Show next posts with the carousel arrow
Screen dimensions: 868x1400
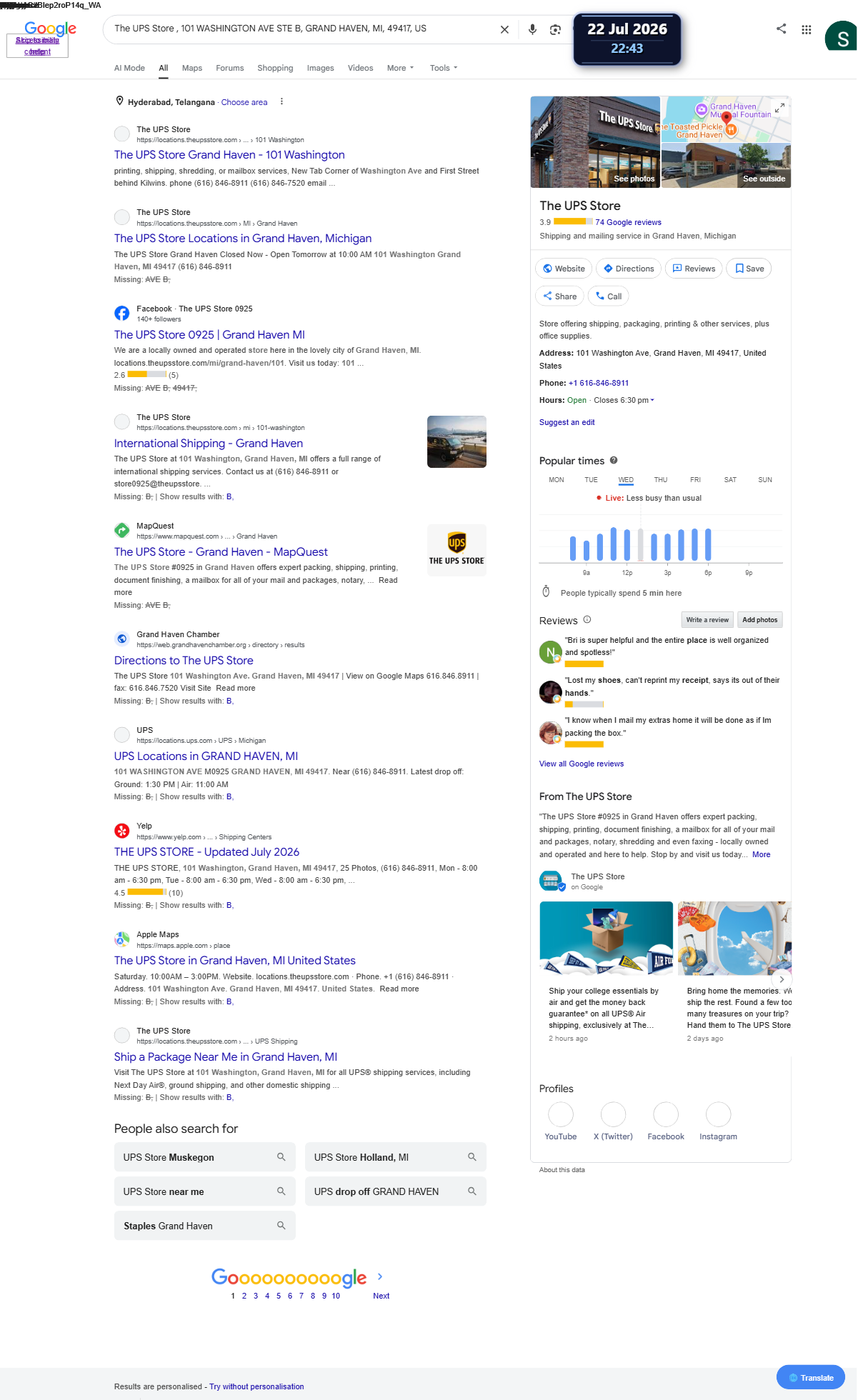[x=782, y=979]
